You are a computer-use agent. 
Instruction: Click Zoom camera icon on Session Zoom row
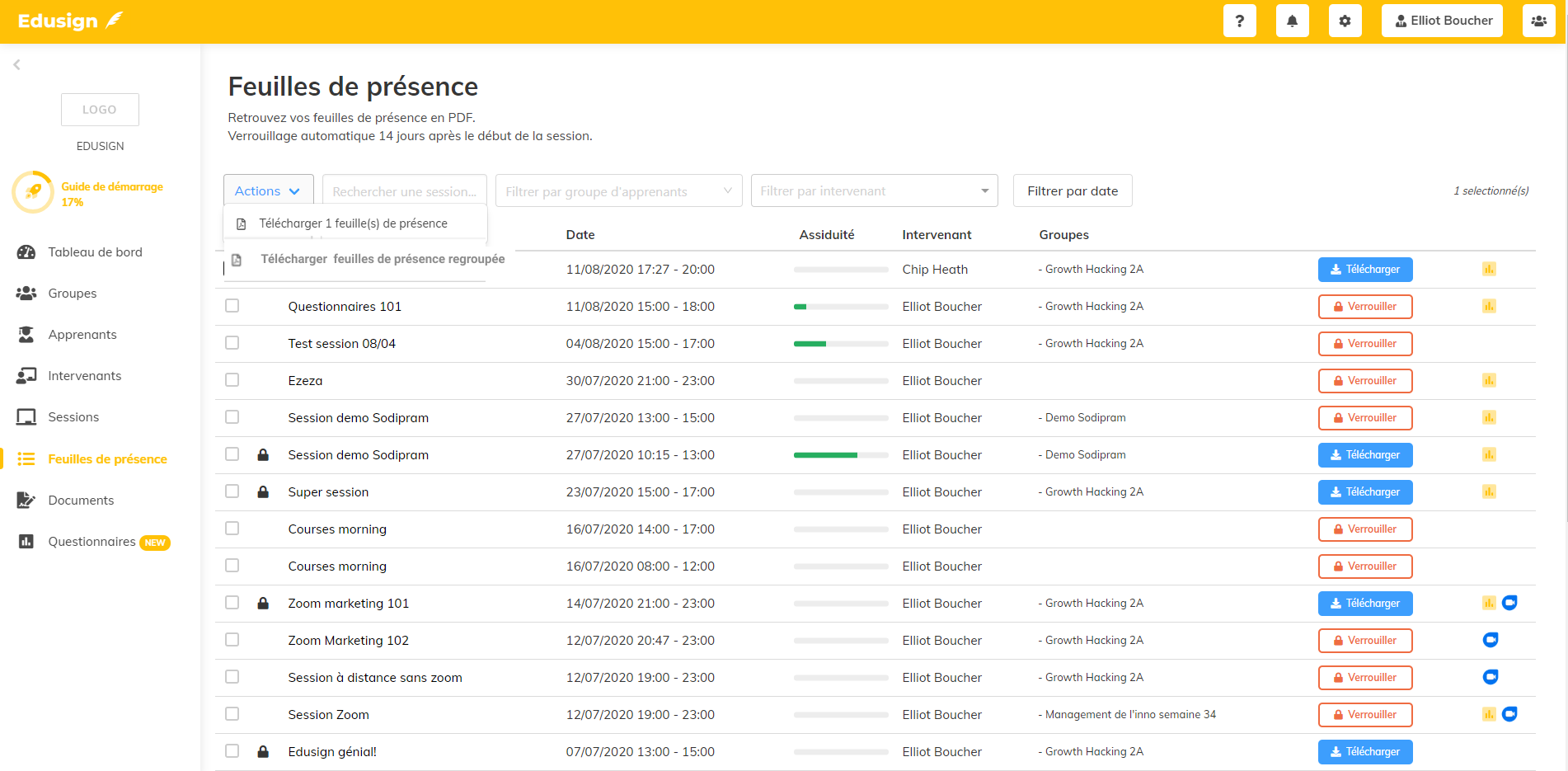[x=1509, y=714]
